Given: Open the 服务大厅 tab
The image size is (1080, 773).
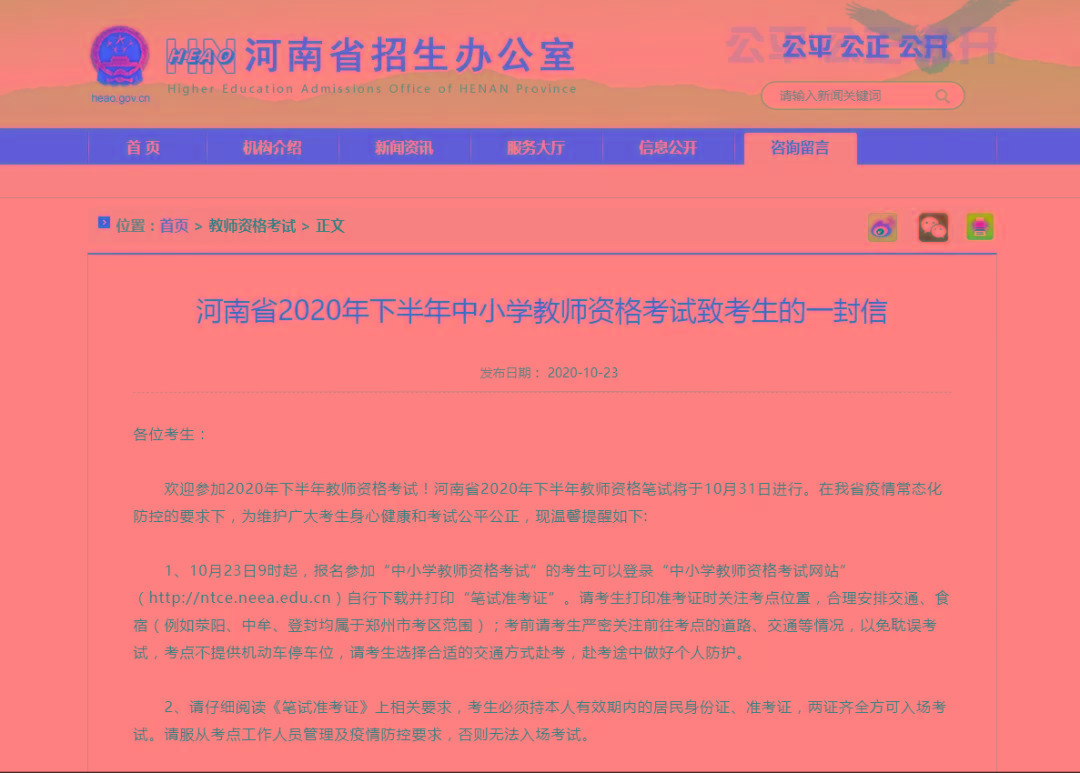Looking at the screenshot, I should pyautogui.click(x=536, y=147).
